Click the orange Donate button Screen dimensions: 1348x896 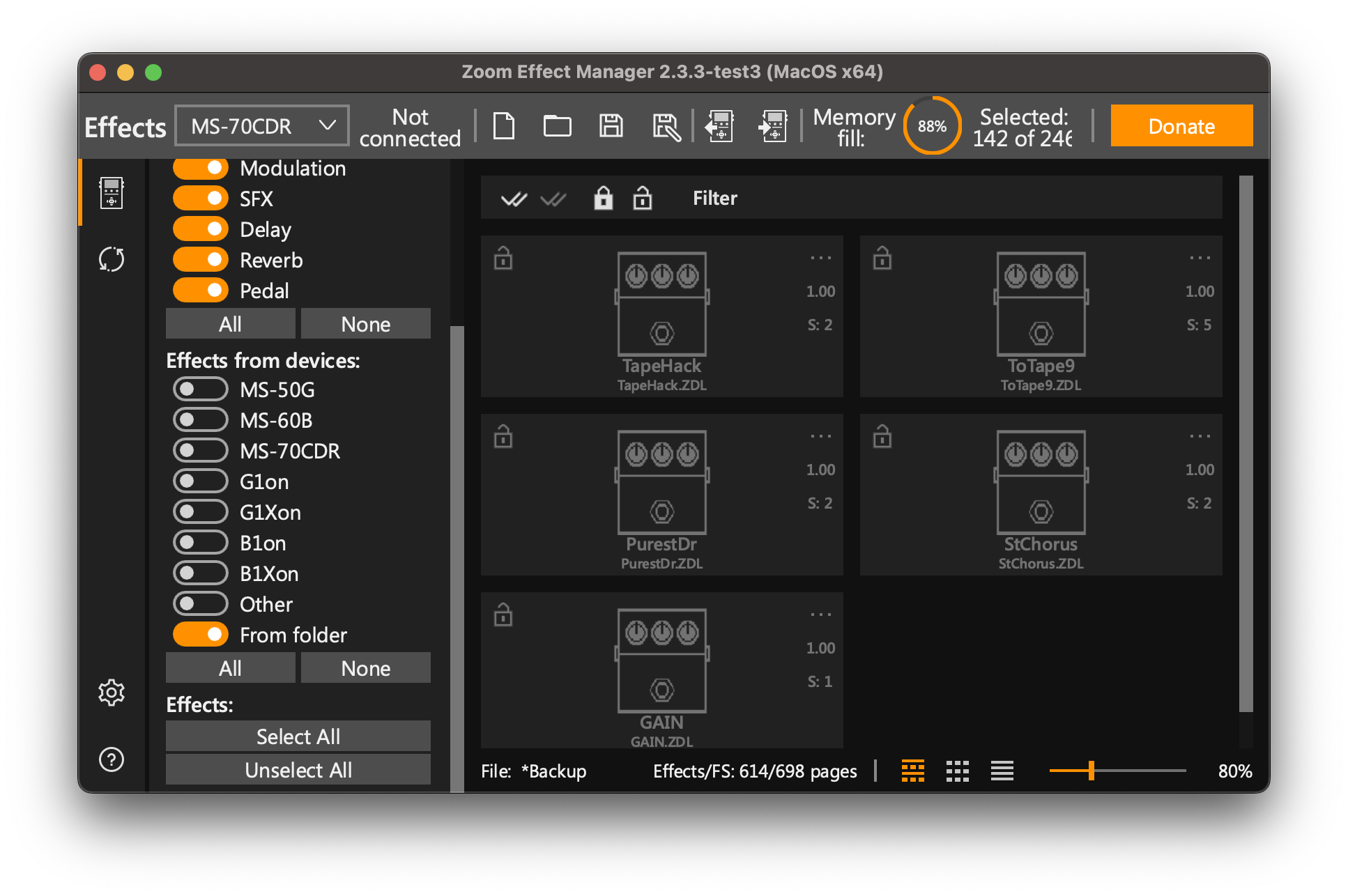pyautogui.click(x=1181, y=126)
